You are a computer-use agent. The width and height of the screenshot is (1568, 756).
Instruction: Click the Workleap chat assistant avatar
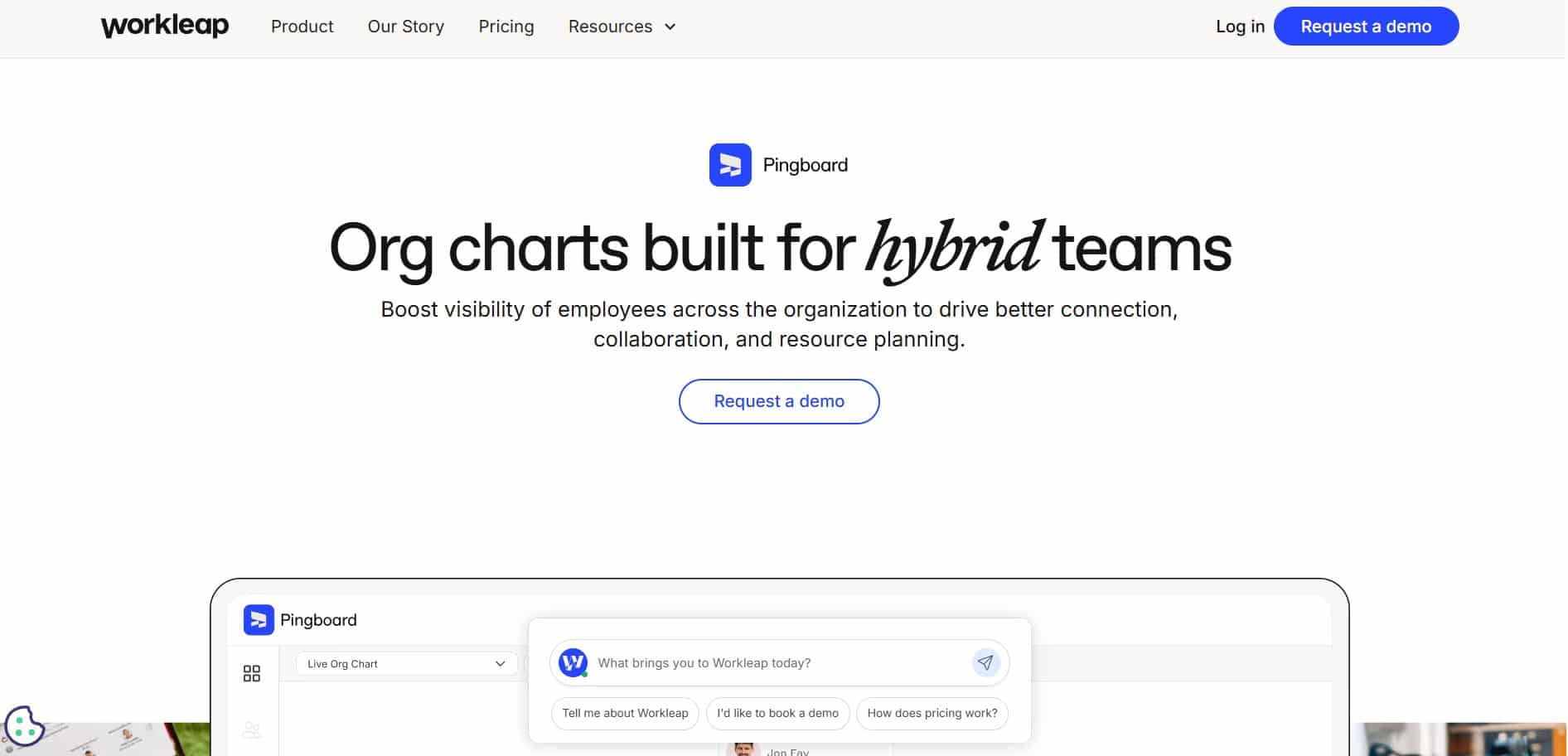point(573,662)
